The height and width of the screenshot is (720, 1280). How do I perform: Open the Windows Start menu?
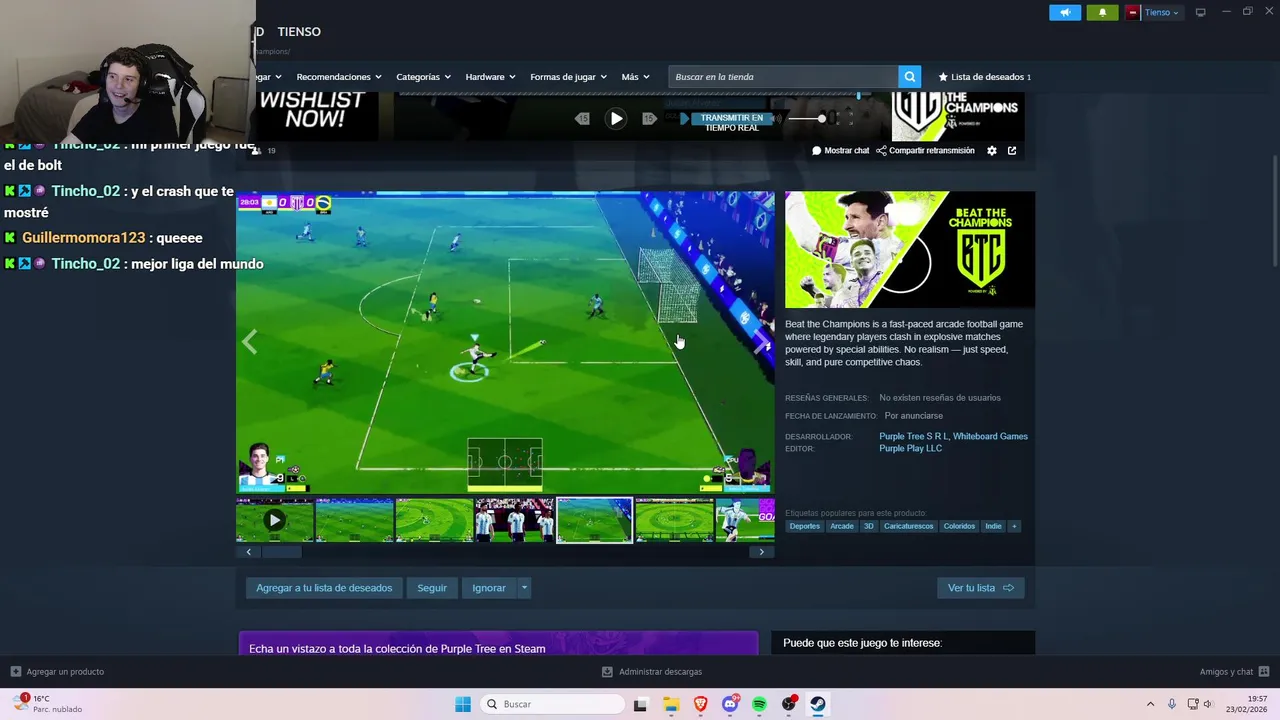click(x=463, y=704)
